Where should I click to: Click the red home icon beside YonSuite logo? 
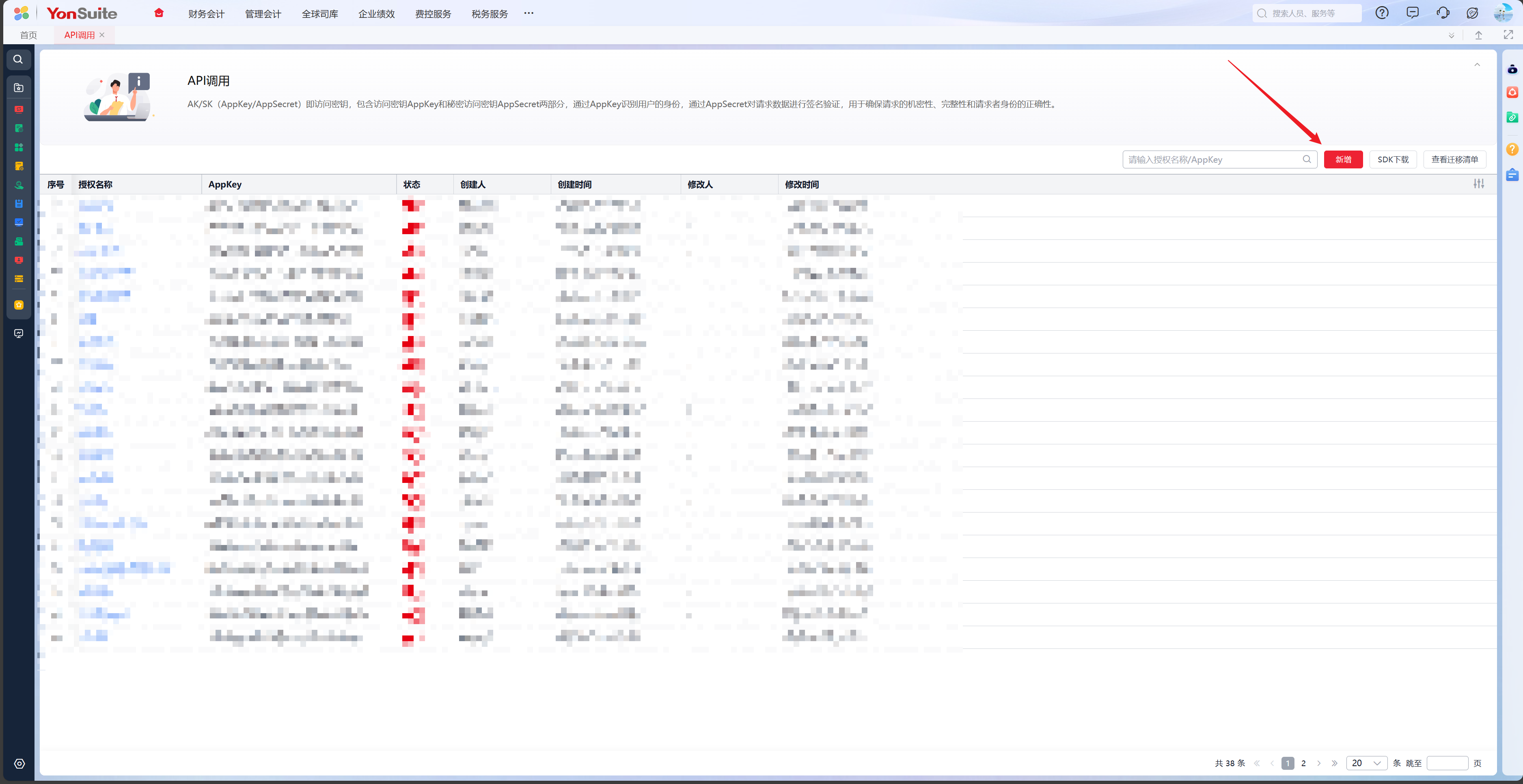click(x=158, y=13)
